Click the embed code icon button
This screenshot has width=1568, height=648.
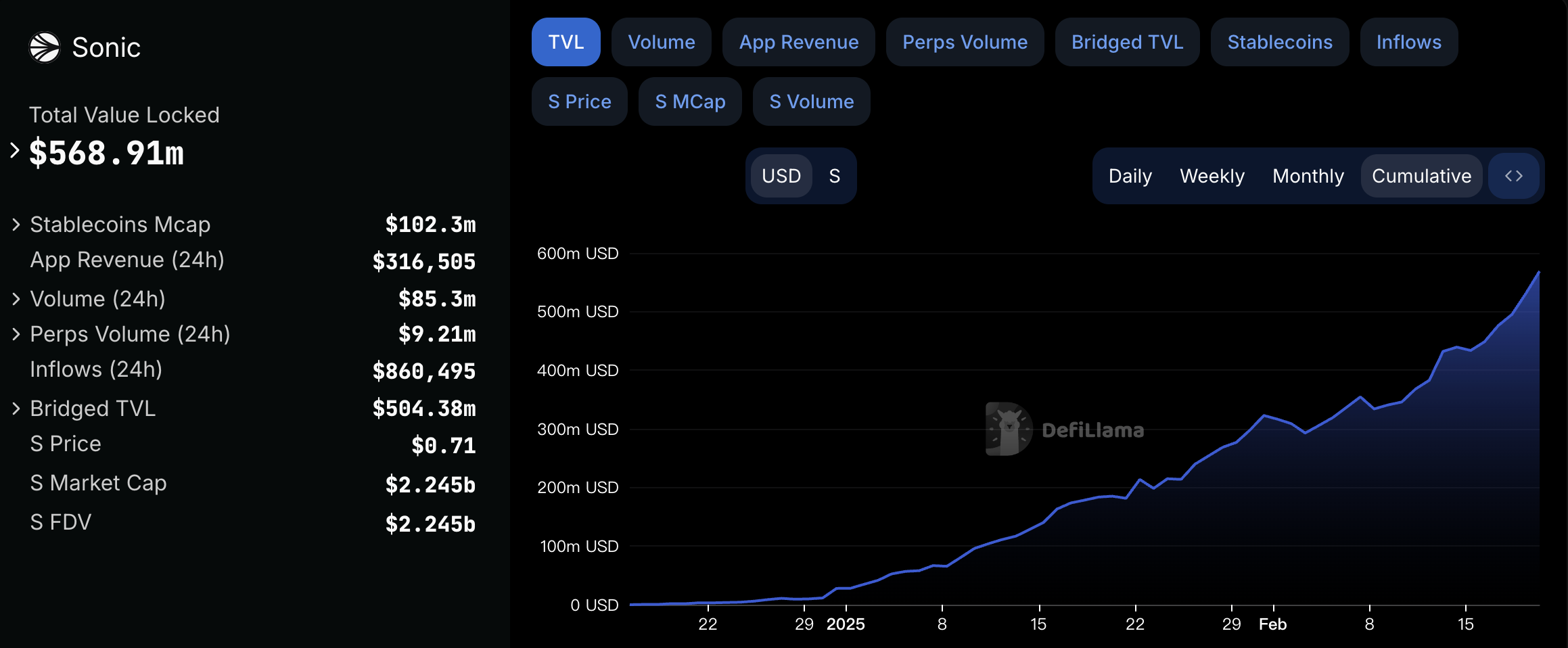[1513, 176]
